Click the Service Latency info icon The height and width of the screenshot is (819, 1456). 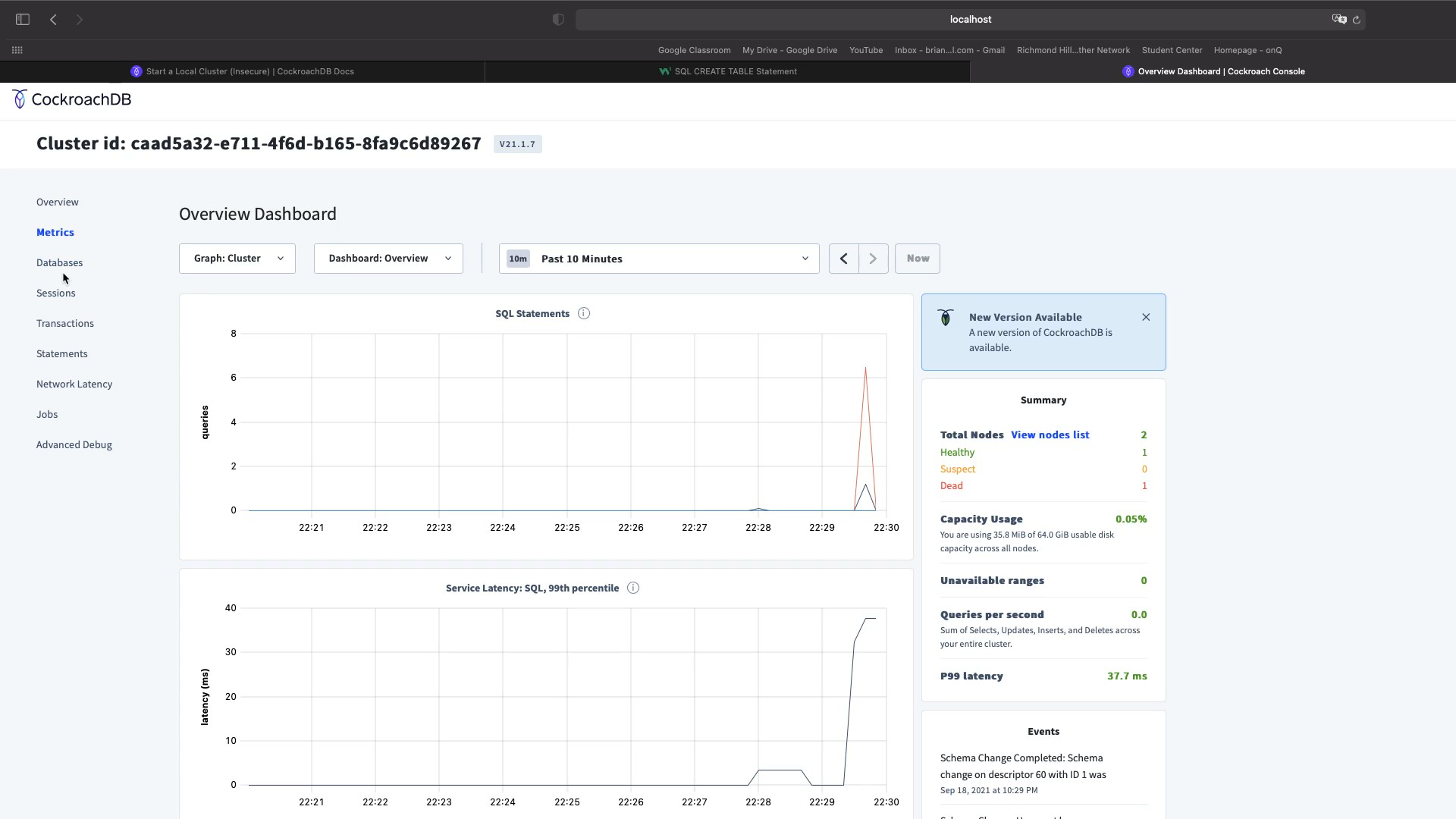click(x=633, y=588)
